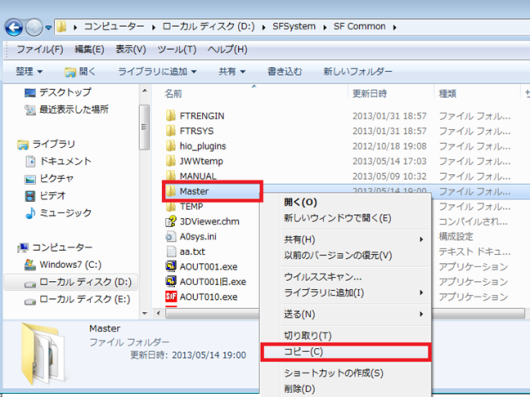Select コンピューター in the address breadcrumb
Screen dimensions: 530x397
coord(114,26)
